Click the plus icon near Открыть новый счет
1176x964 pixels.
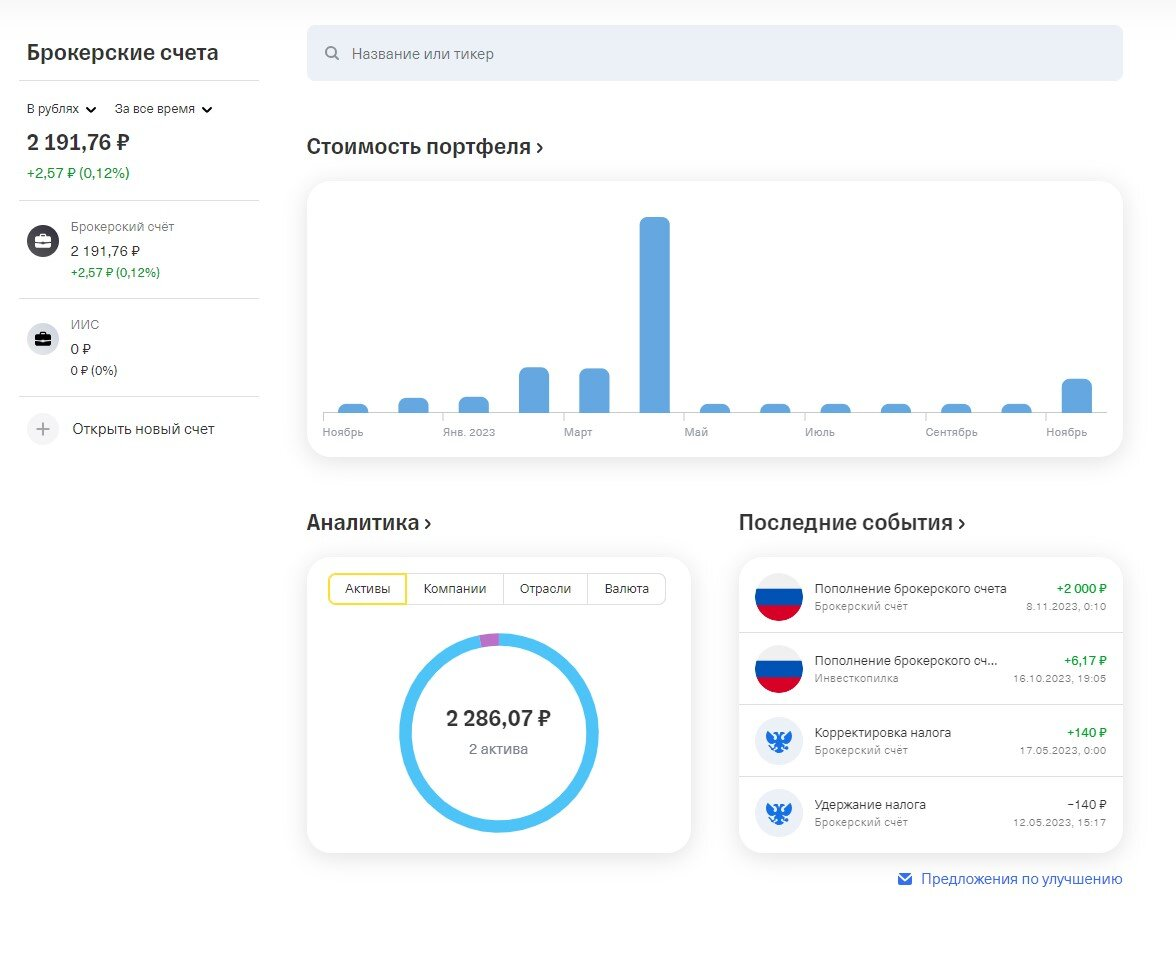[42, 428]
